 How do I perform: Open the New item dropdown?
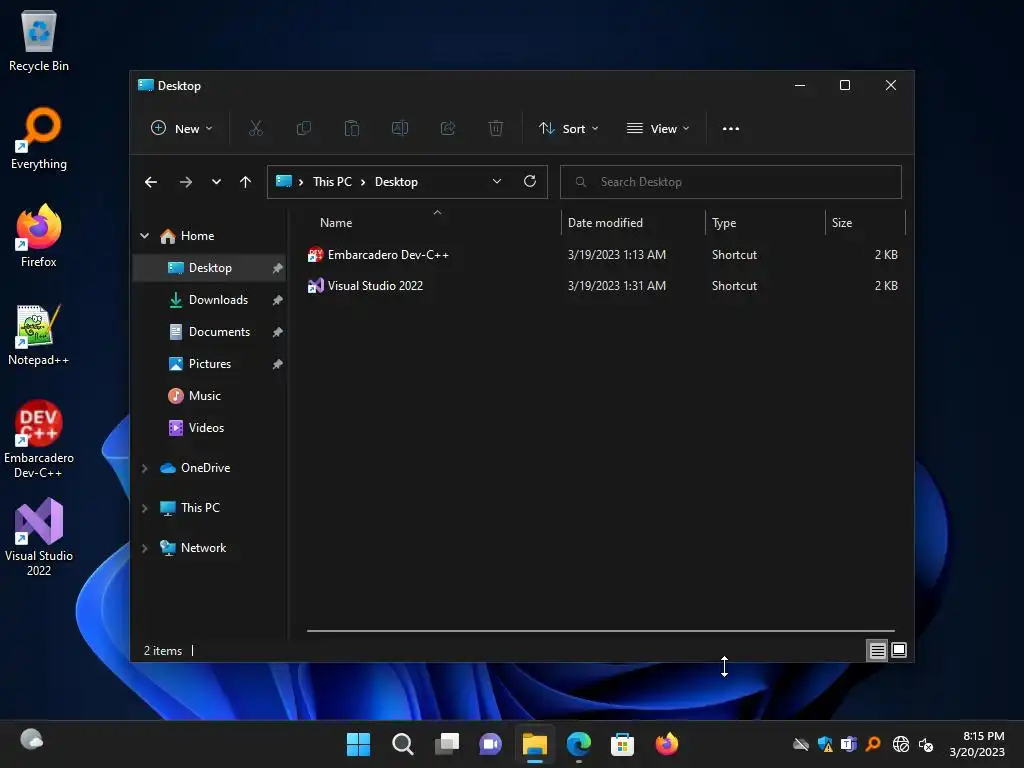(182, 129)
